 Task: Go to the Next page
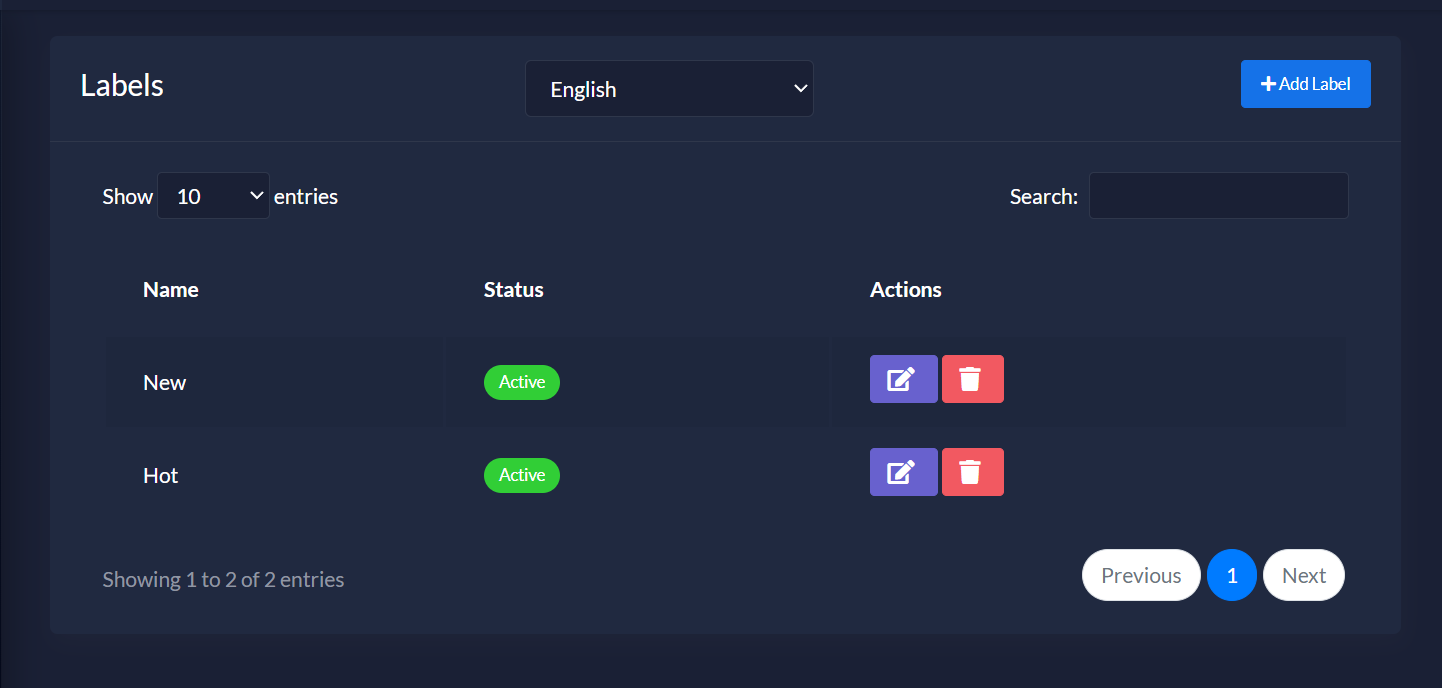1303,575
